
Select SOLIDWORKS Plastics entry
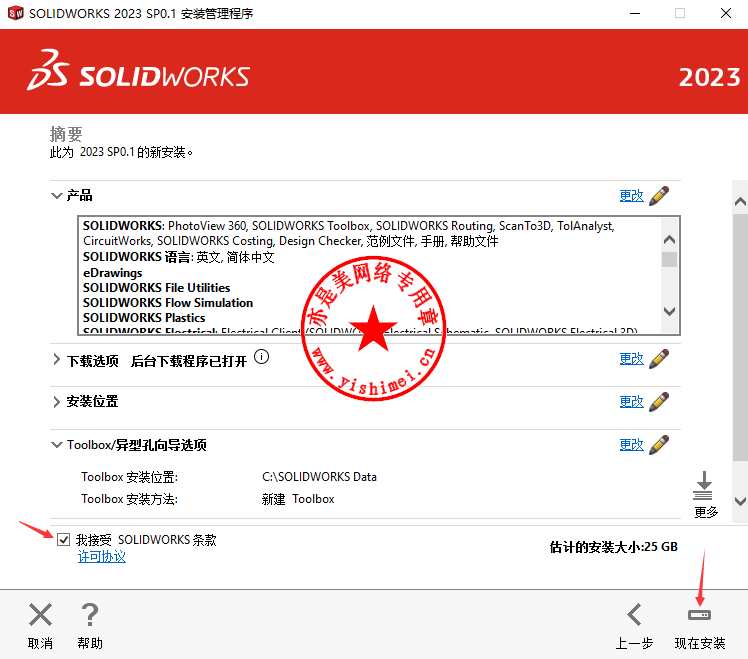[144, 318]
